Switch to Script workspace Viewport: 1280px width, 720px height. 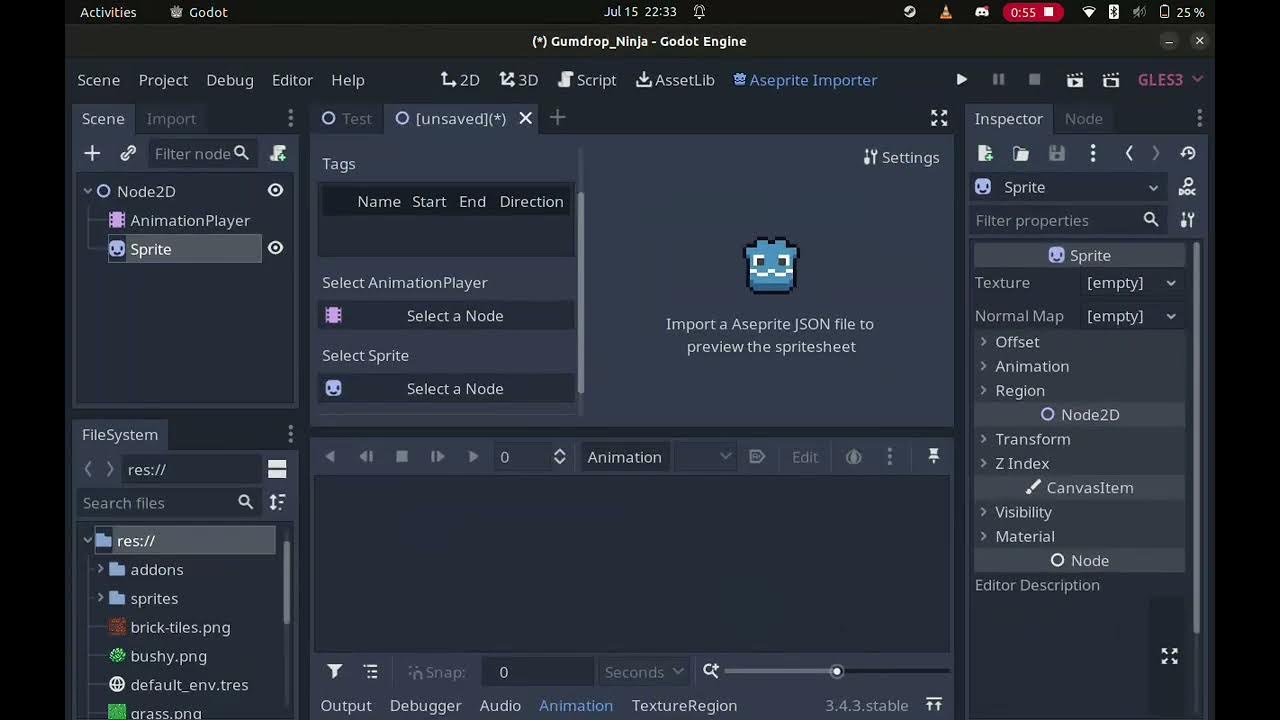(587, 80)
